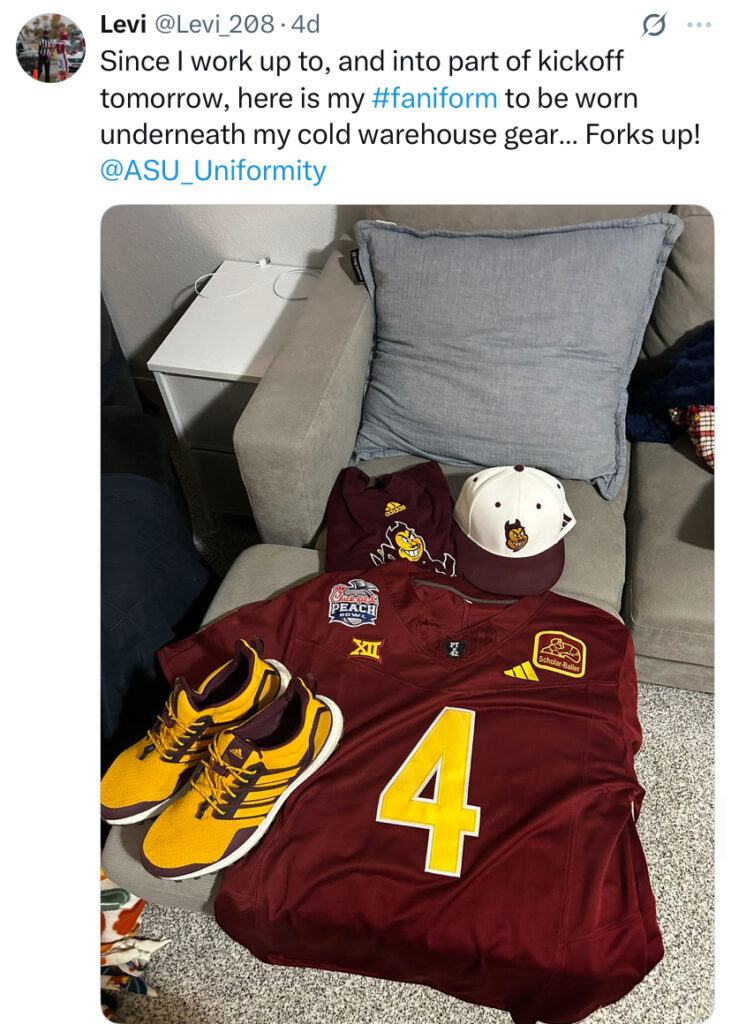Click the Big XII logo on jersey
Image resolution: width=731 pixels, height=1024 pixels.
366,648
